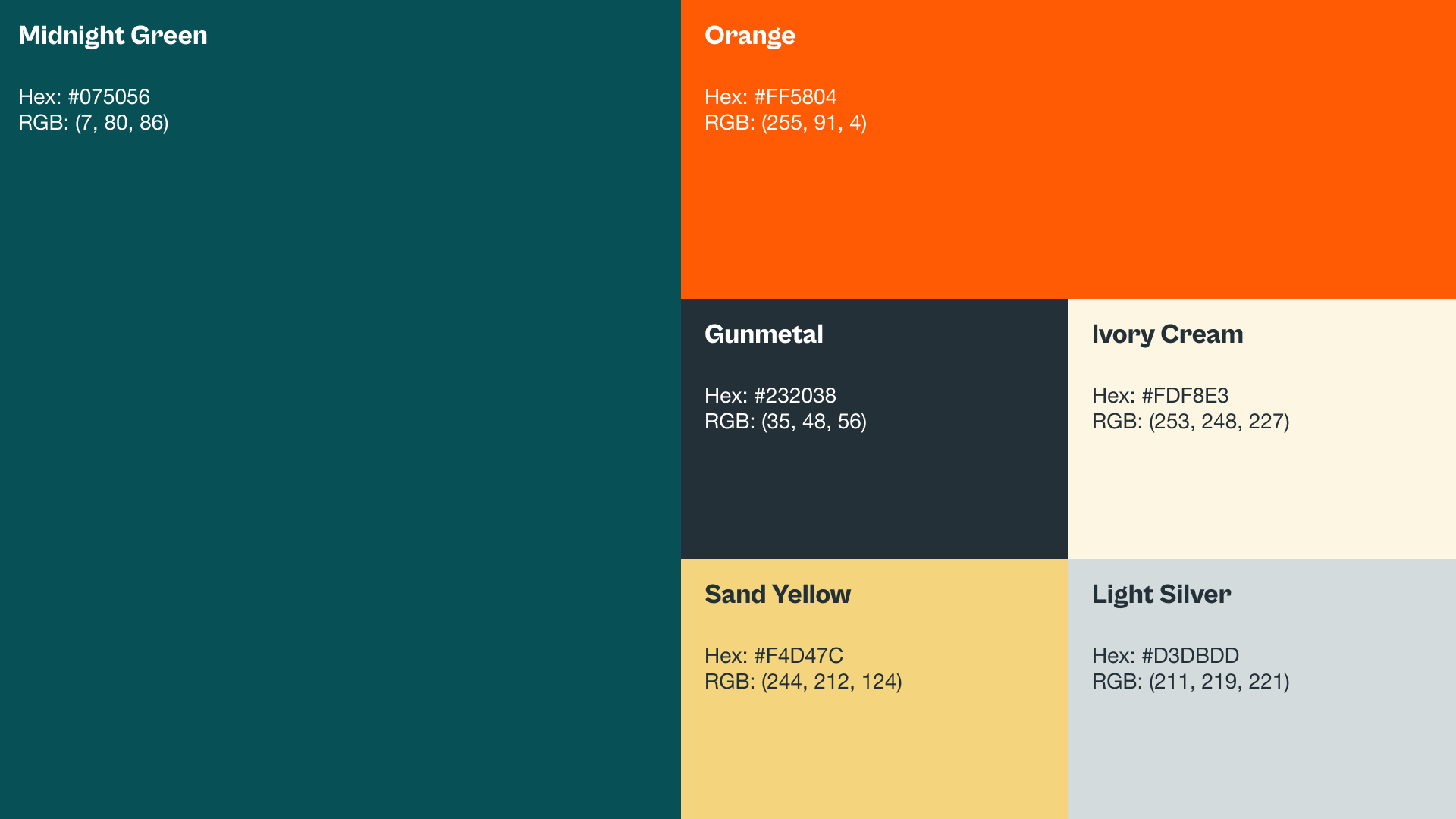Screen dimensions: 1456x819
Task: Click the Light Silver heading text
Action: [x=1161, y=595]
